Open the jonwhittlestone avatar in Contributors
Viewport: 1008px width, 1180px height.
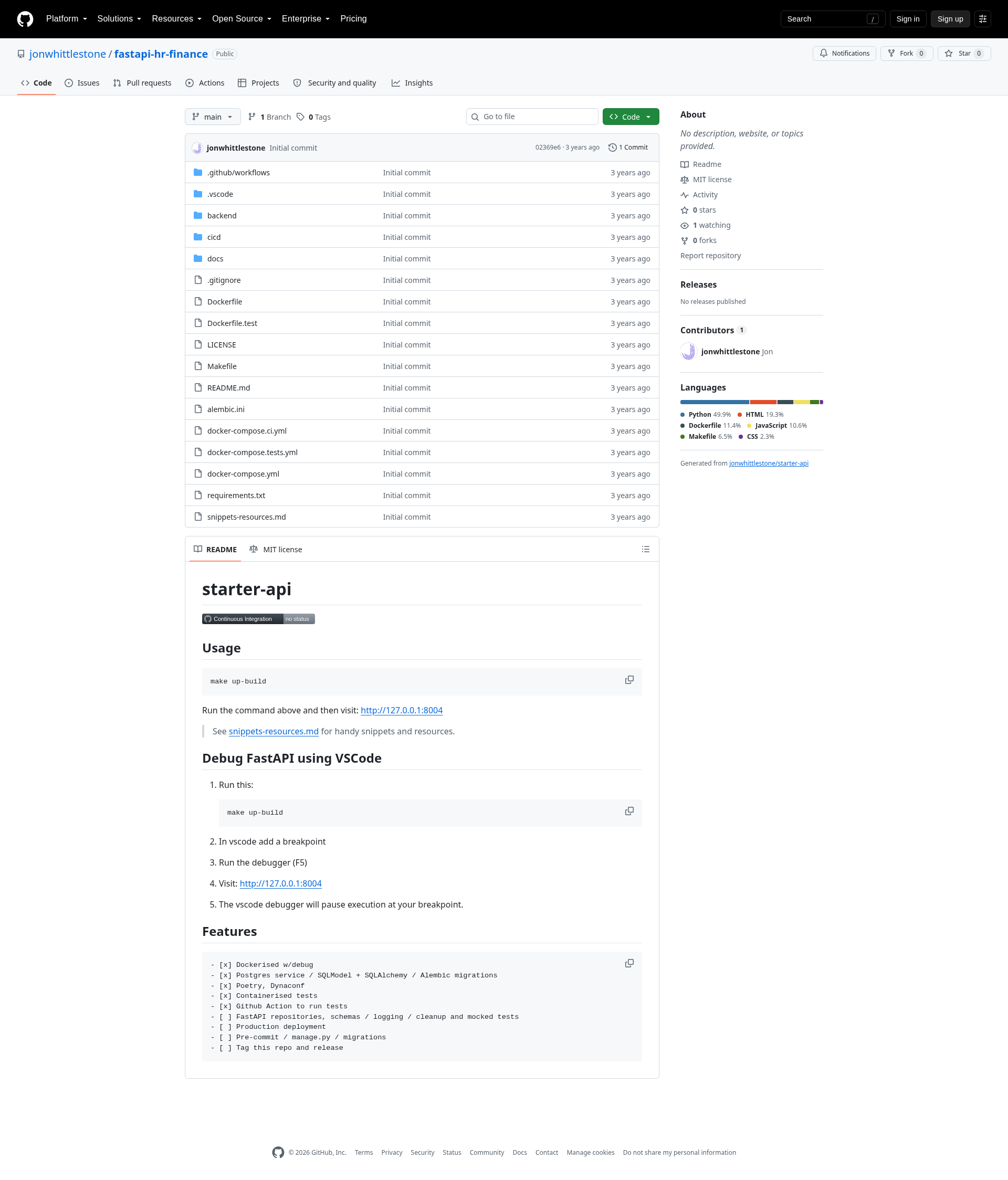point(688,351)
